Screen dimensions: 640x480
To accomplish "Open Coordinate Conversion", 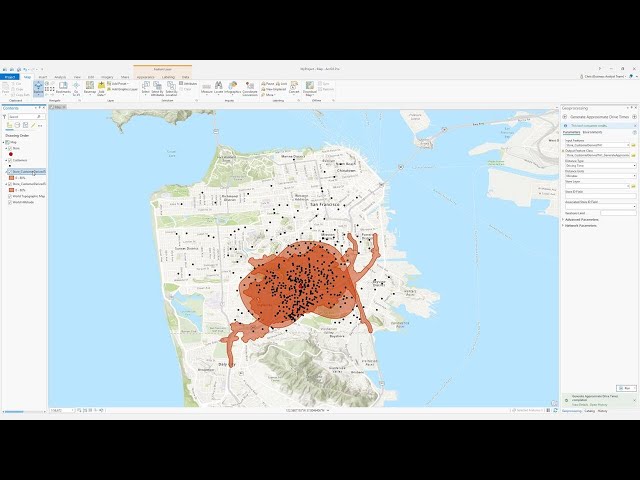I will [250, 88].
